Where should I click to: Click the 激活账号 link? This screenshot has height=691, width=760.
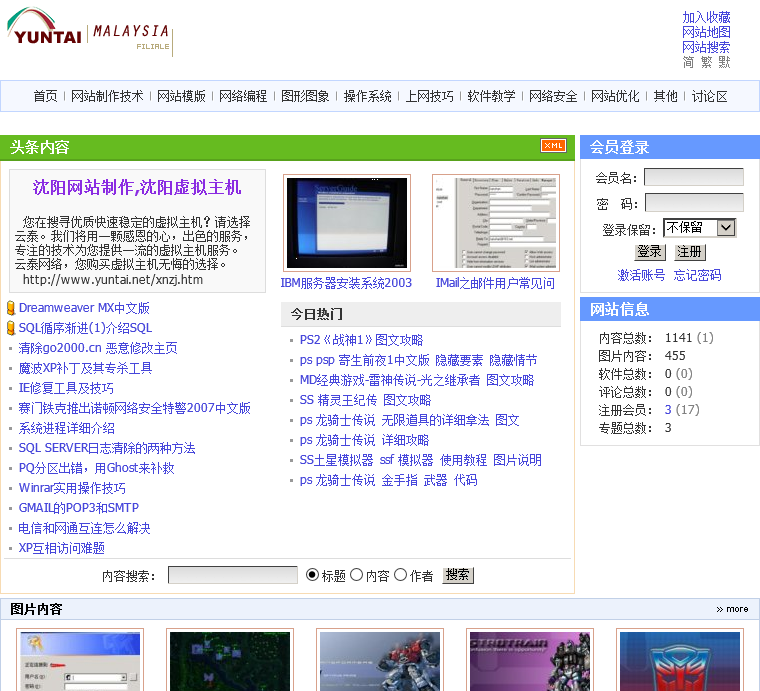(641, 275)
